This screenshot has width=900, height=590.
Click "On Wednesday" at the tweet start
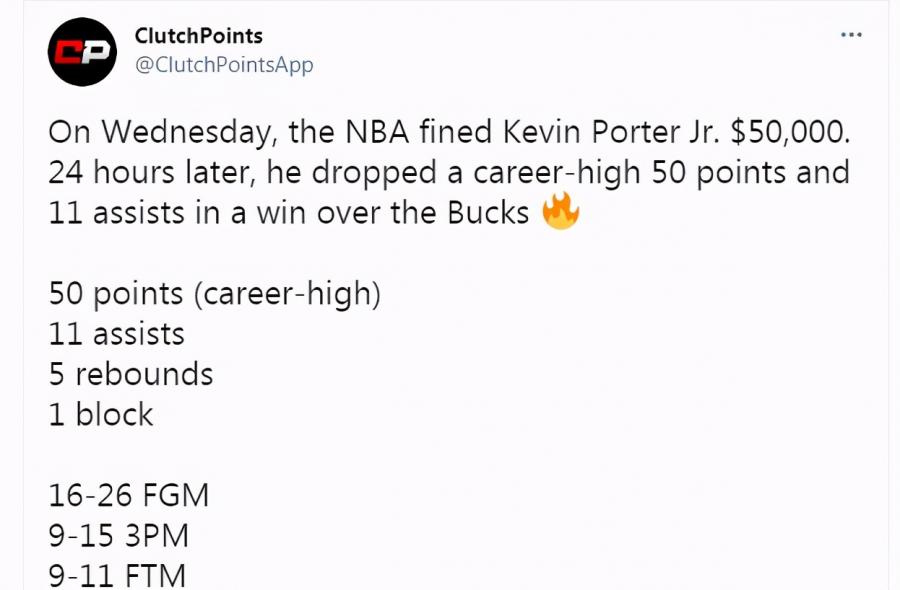pos(159,133)
